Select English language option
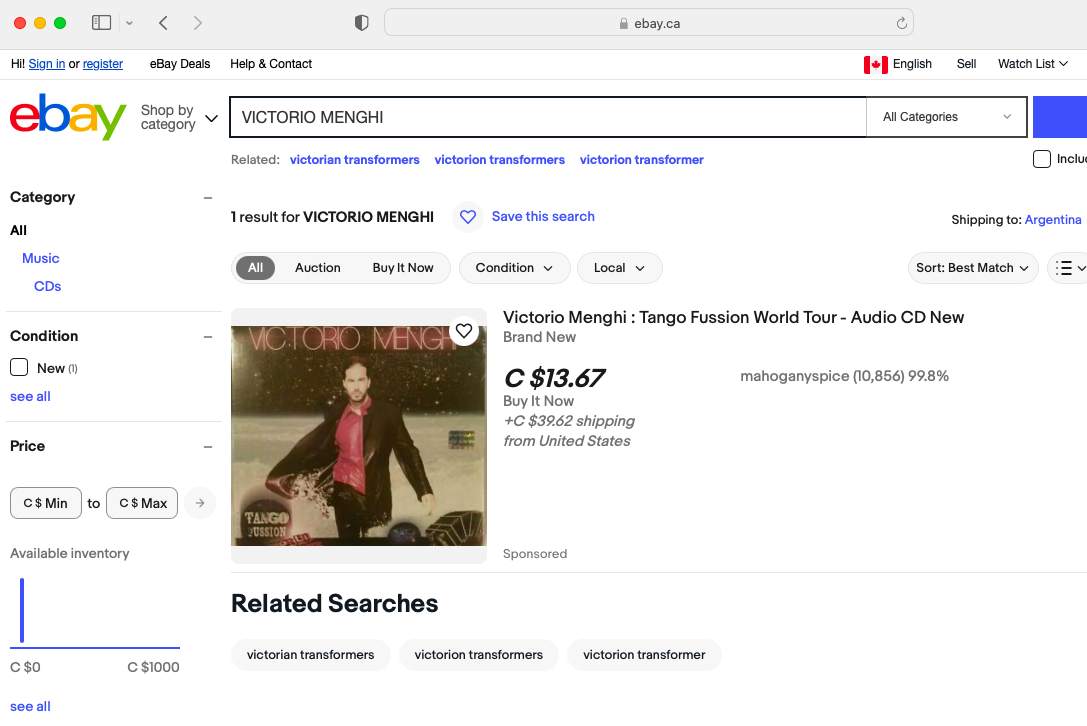The image size is (1087, 726). [912, 64]
